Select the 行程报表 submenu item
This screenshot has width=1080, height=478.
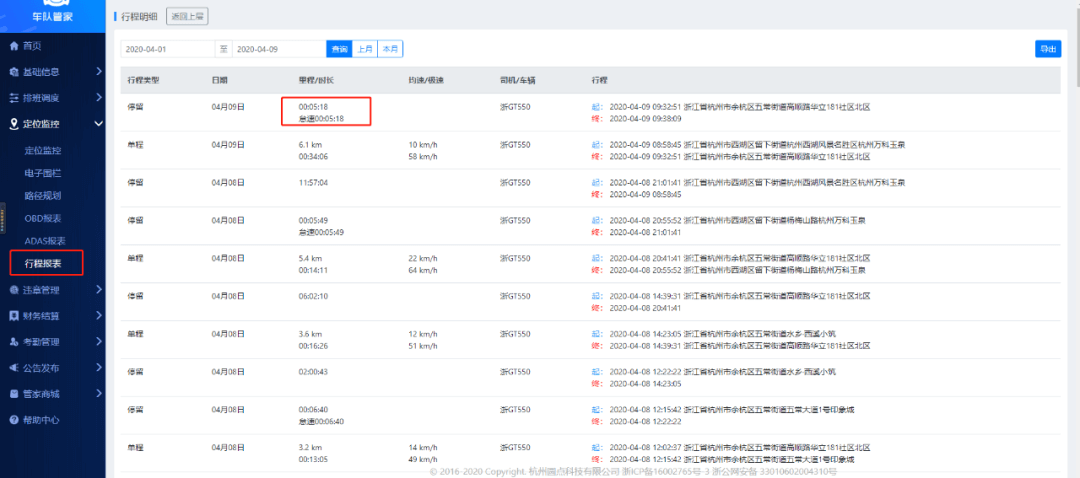point(43,264)
